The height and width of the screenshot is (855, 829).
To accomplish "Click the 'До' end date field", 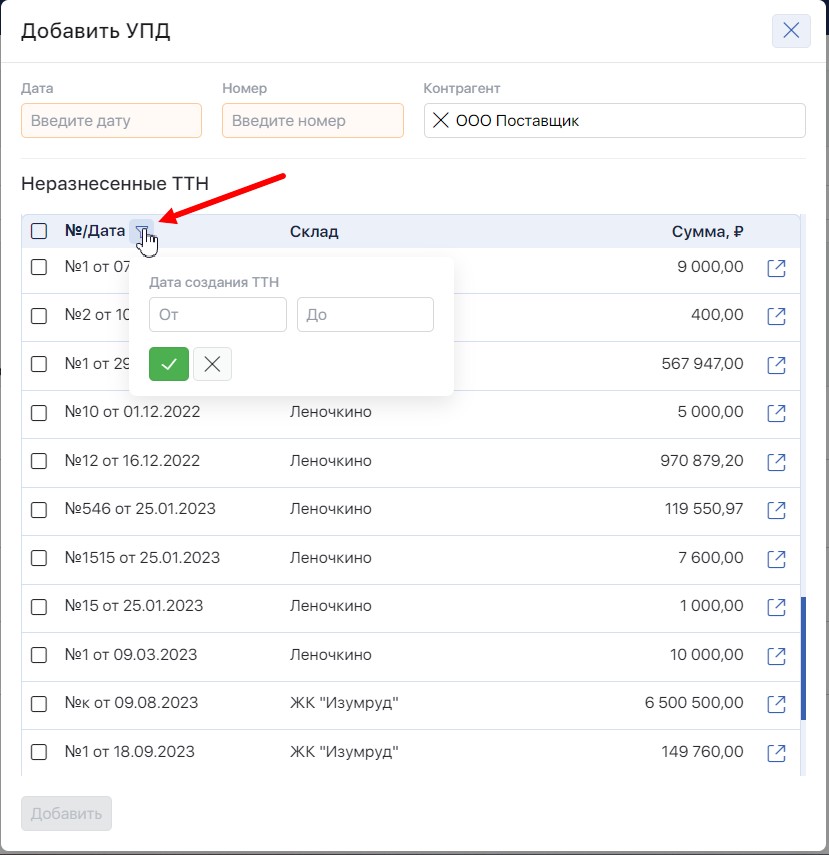I will pyautogui.click(x=365, y=315).
